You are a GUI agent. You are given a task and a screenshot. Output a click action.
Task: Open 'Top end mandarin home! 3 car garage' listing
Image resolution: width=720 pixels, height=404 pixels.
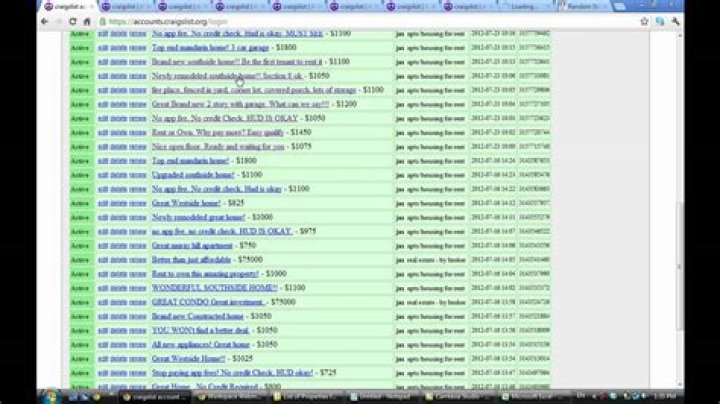click(197, 47)
